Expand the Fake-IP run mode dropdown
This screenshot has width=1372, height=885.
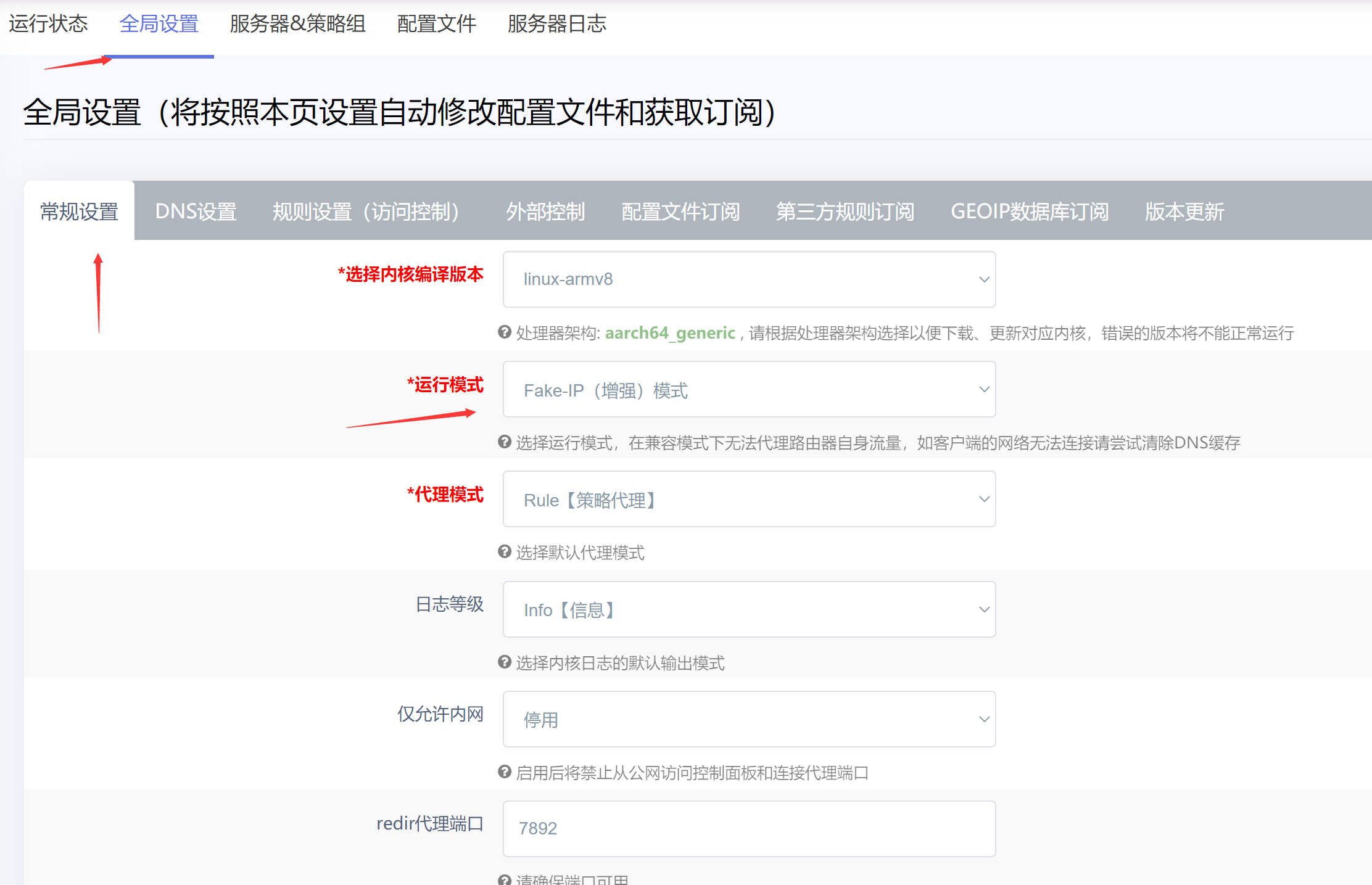click(749, 390)
